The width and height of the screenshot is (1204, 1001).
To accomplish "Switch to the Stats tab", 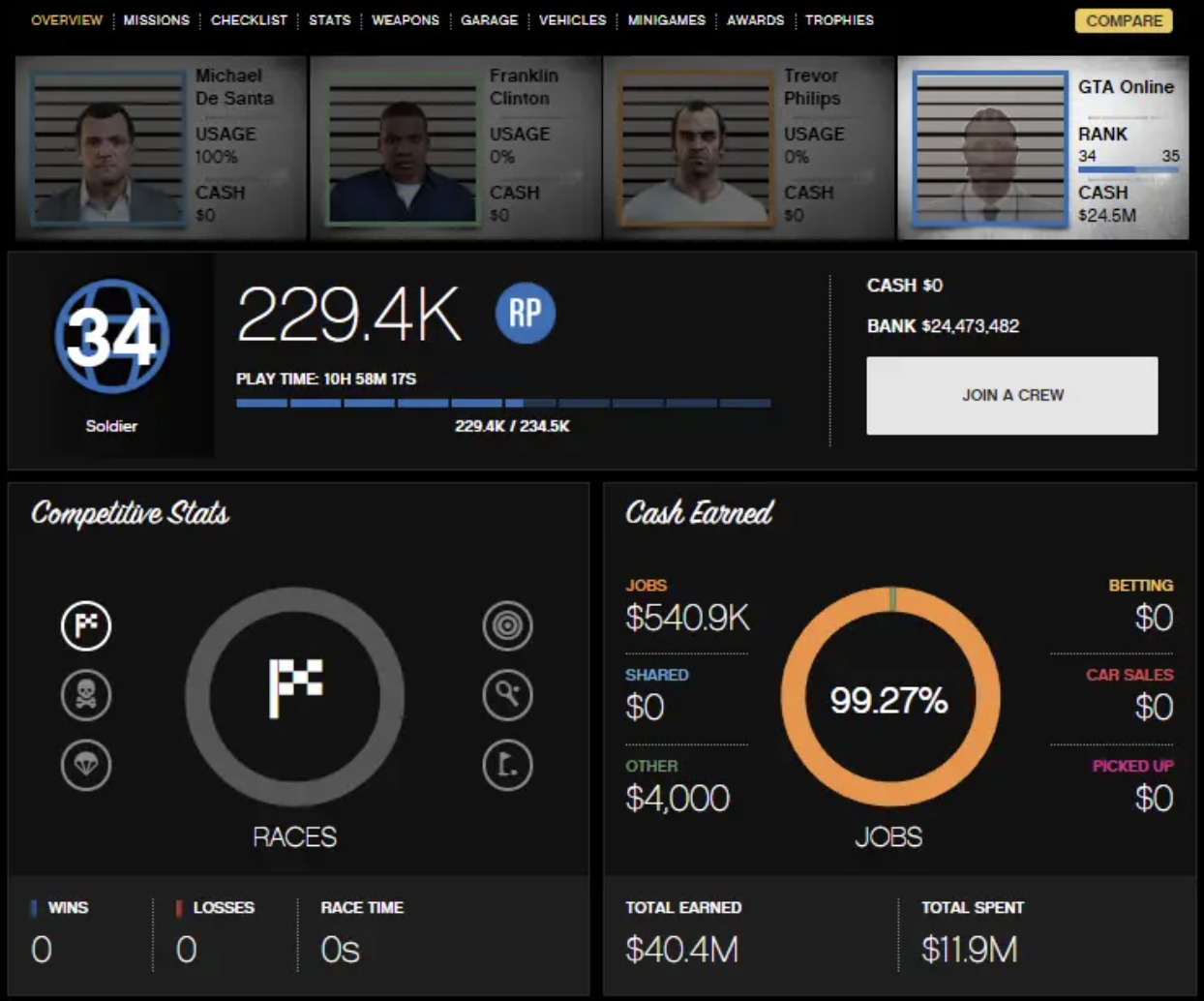I will [x=330, y=19].
